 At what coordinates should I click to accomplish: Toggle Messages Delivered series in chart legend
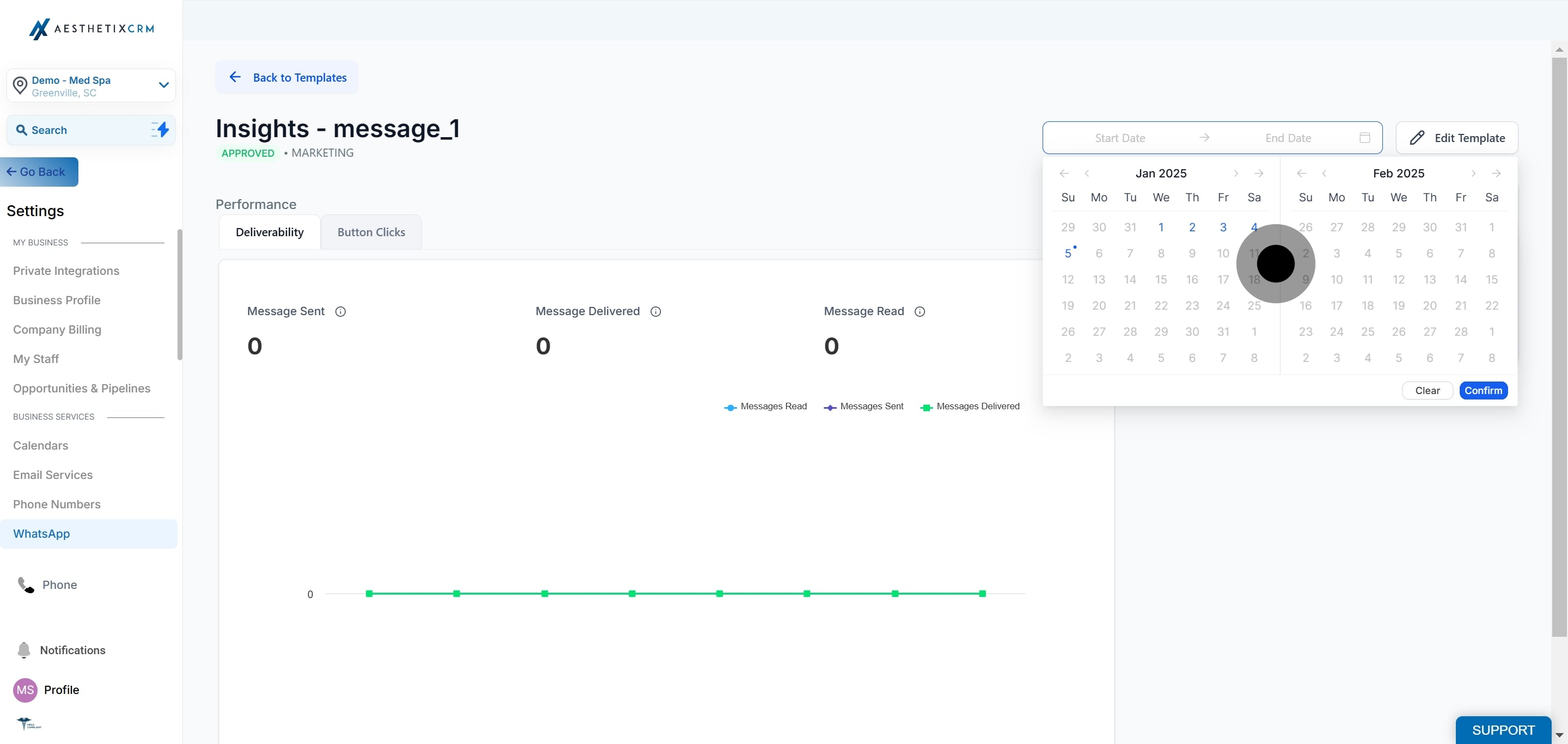coord(970,407)
